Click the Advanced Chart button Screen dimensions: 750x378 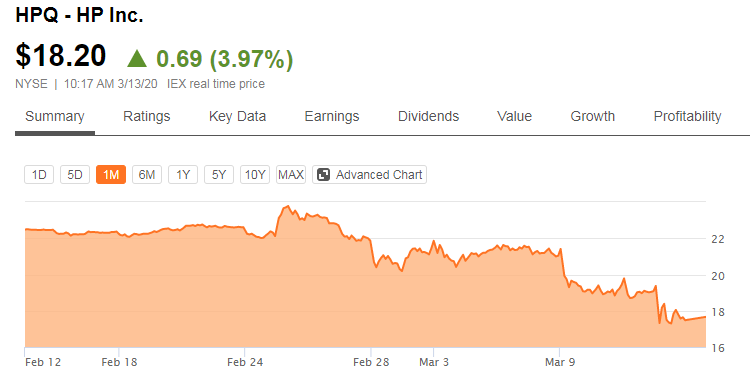coord(369,175)
